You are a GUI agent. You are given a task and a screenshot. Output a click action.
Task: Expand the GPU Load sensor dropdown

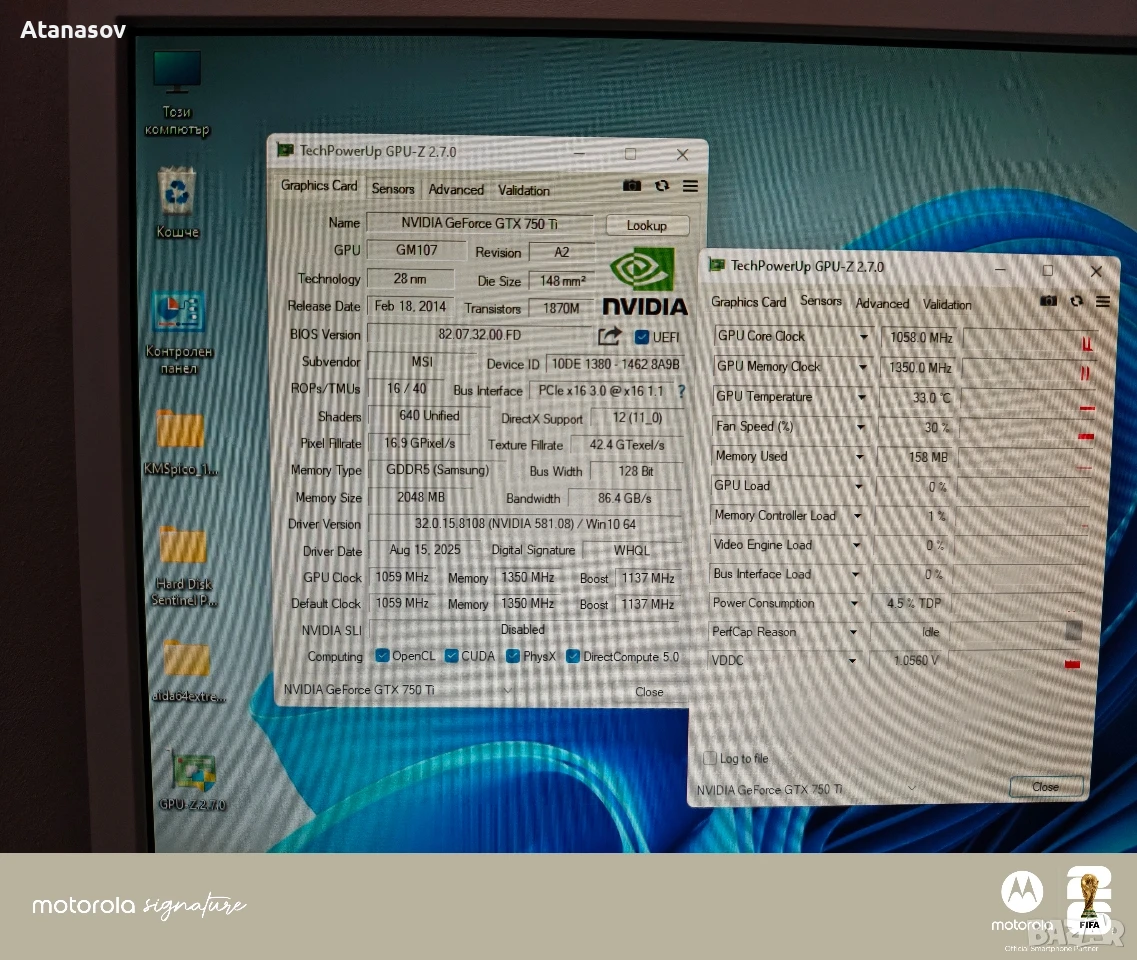click(x=859, y=487)
